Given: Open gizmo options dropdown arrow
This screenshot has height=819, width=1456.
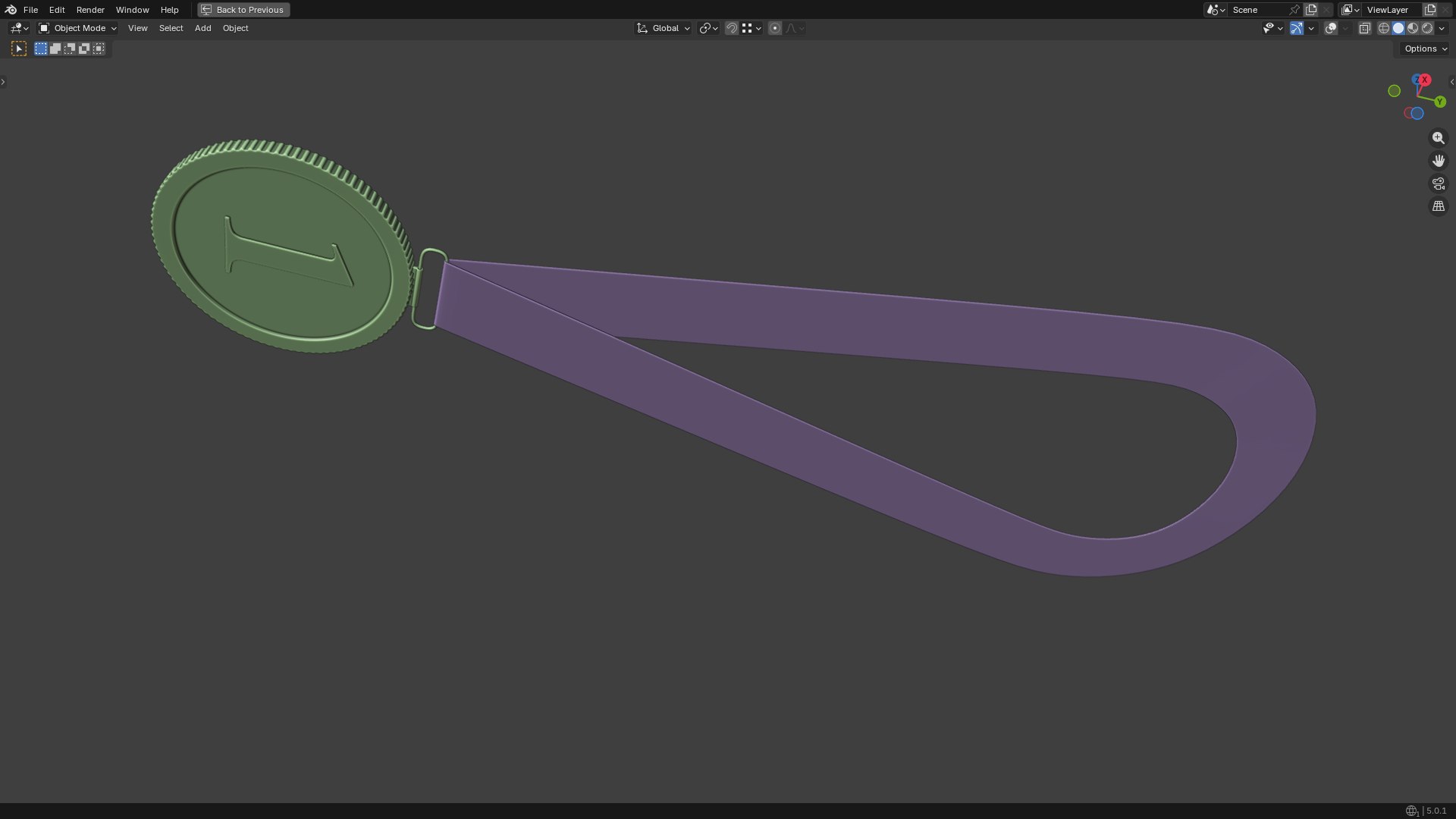Looking at the screenshot, I should (x=1311, y=28).
